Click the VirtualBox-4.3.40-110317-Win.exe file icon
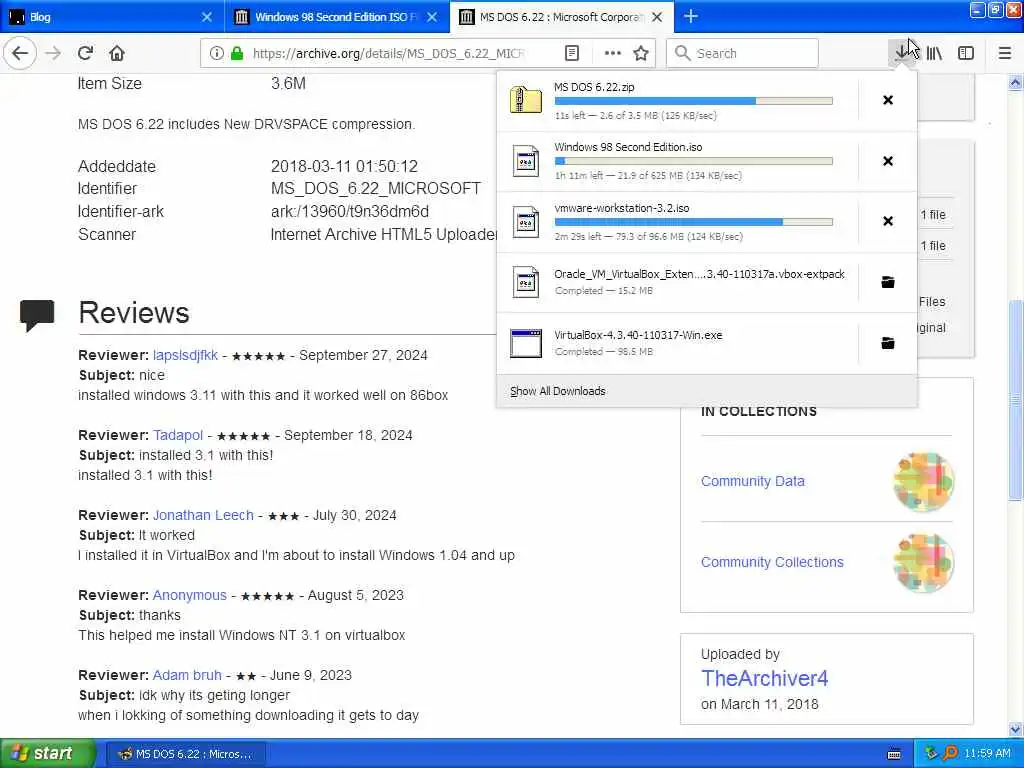Image resolution: width=1024 pixels, height=768 pixels. 526,343
